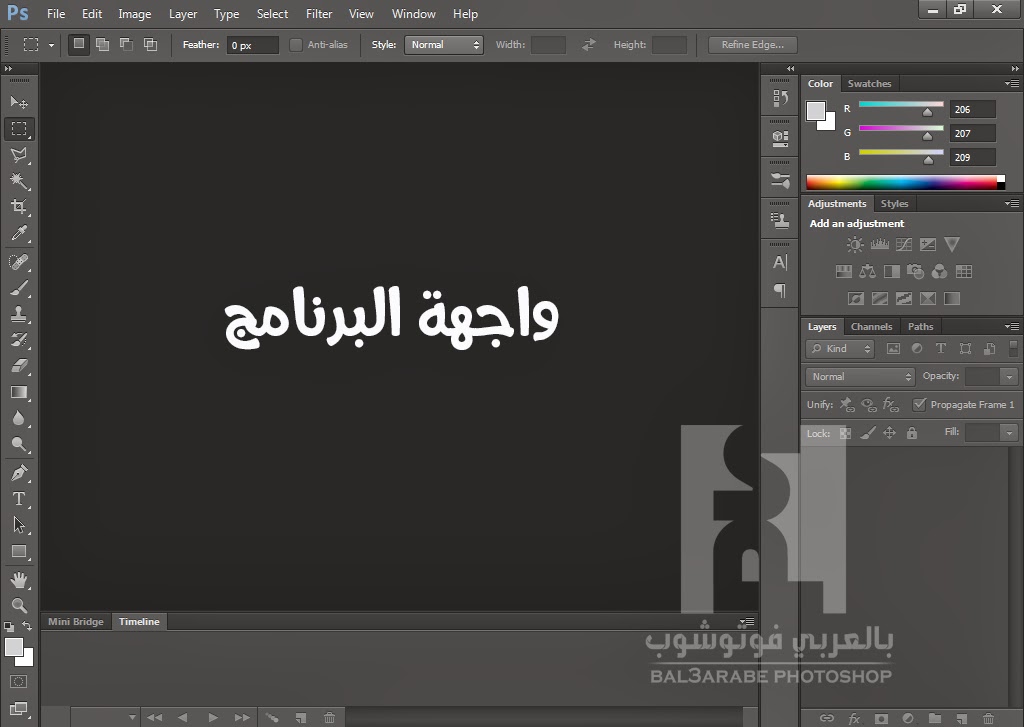Choose Subtract from selection mode
The image size is (1024, 727).
(x=127, y=44)
